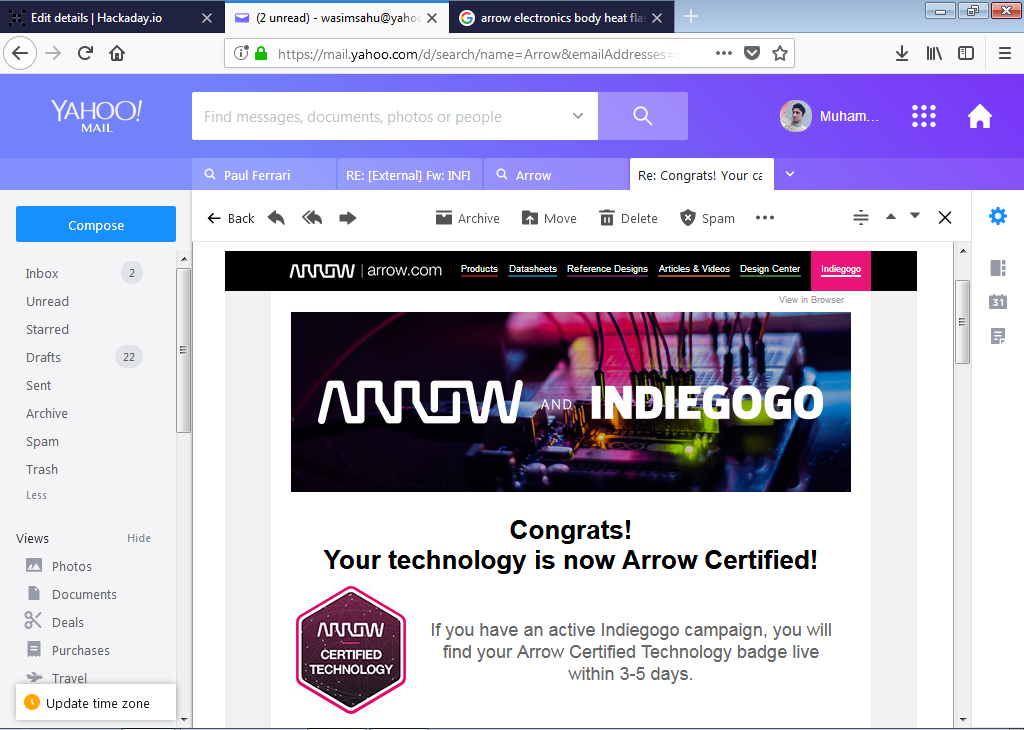Image resolution: width=1024 pixels, height=730 pixels.
Task: Open the notepad icon in right rail
Action: point(998,336)
